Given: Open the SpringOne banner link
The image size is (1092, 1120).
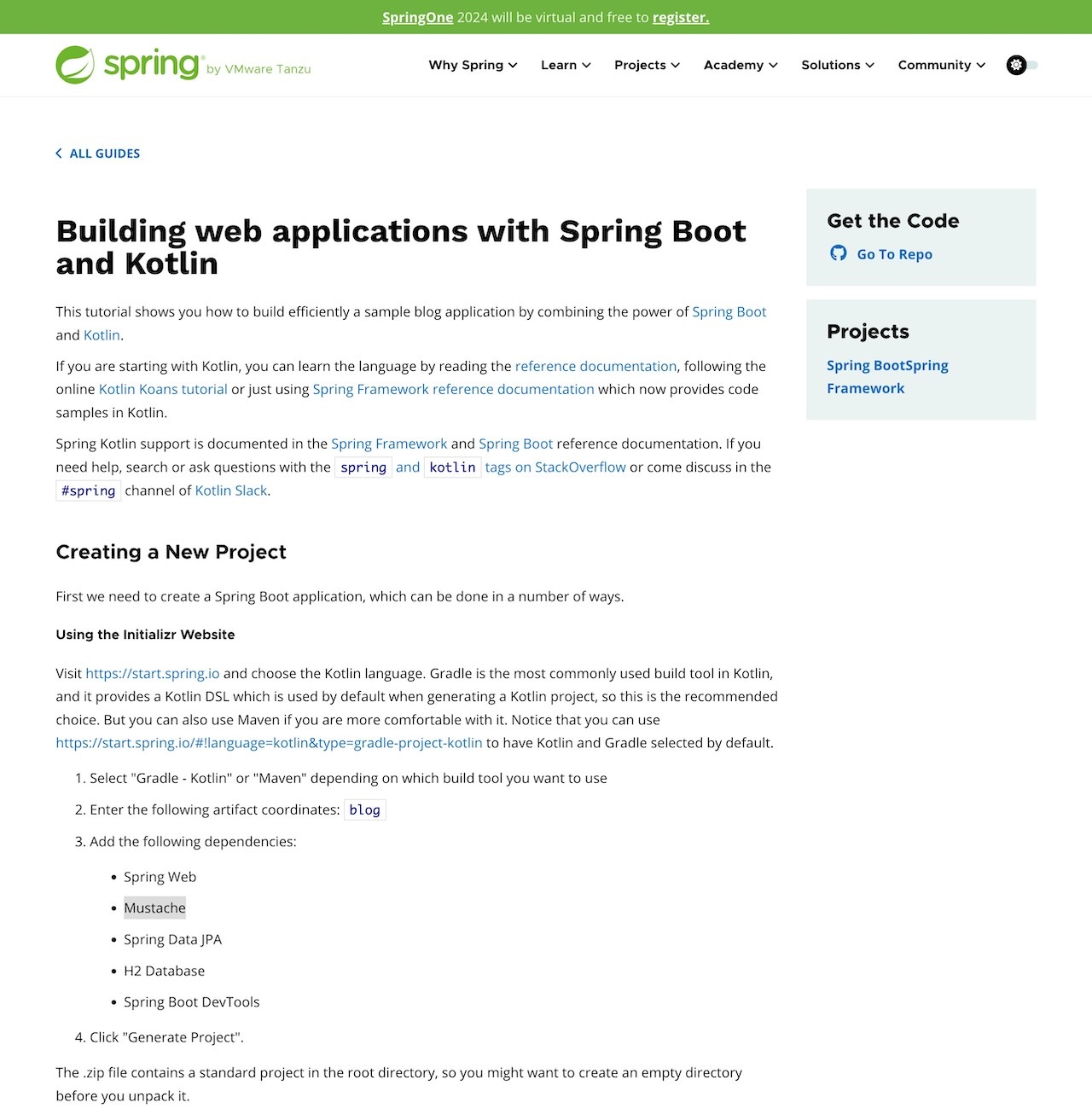Looking at the screenshot, I should point(418,17).
